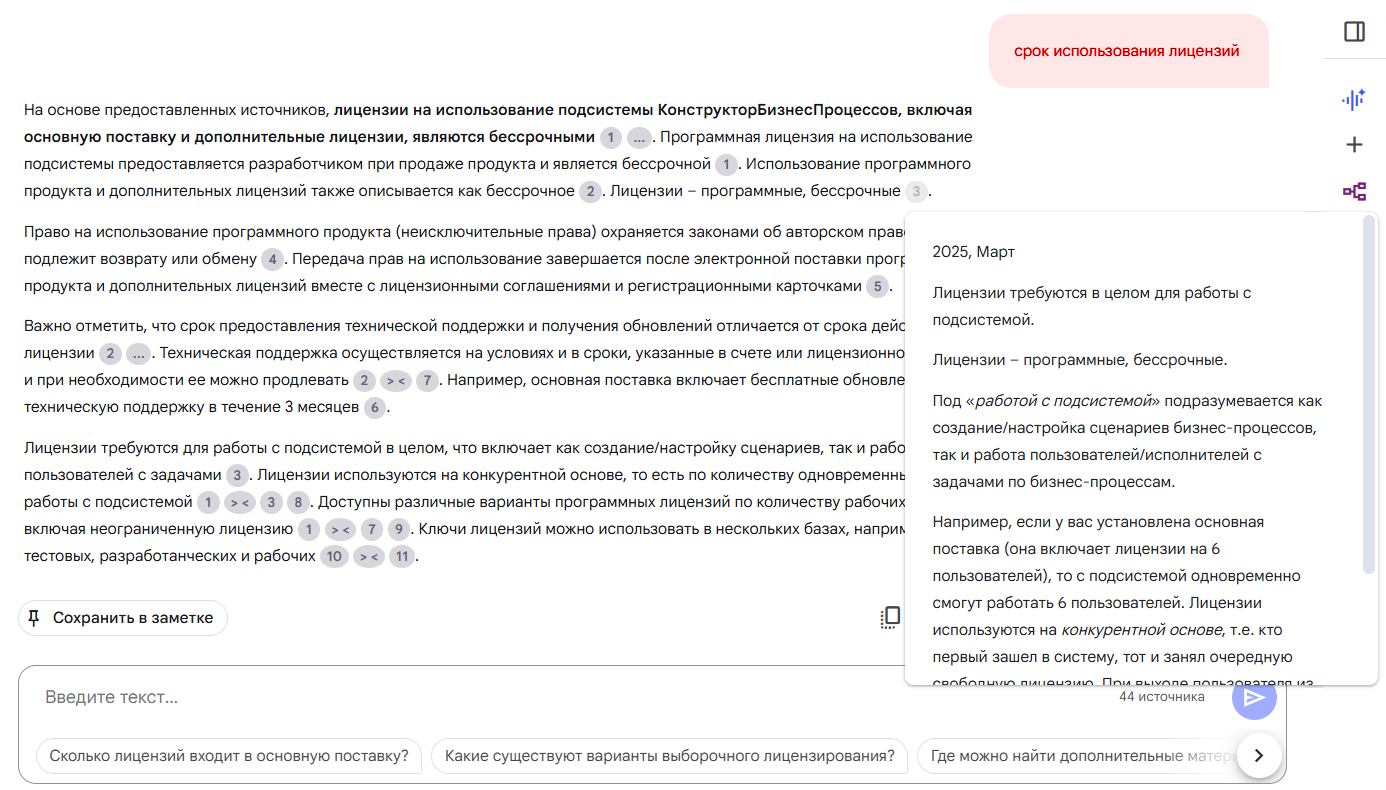Click the pin icon beside 'Сохранить в заметке'
The image size is (1386, 790).
click(34, 618)
